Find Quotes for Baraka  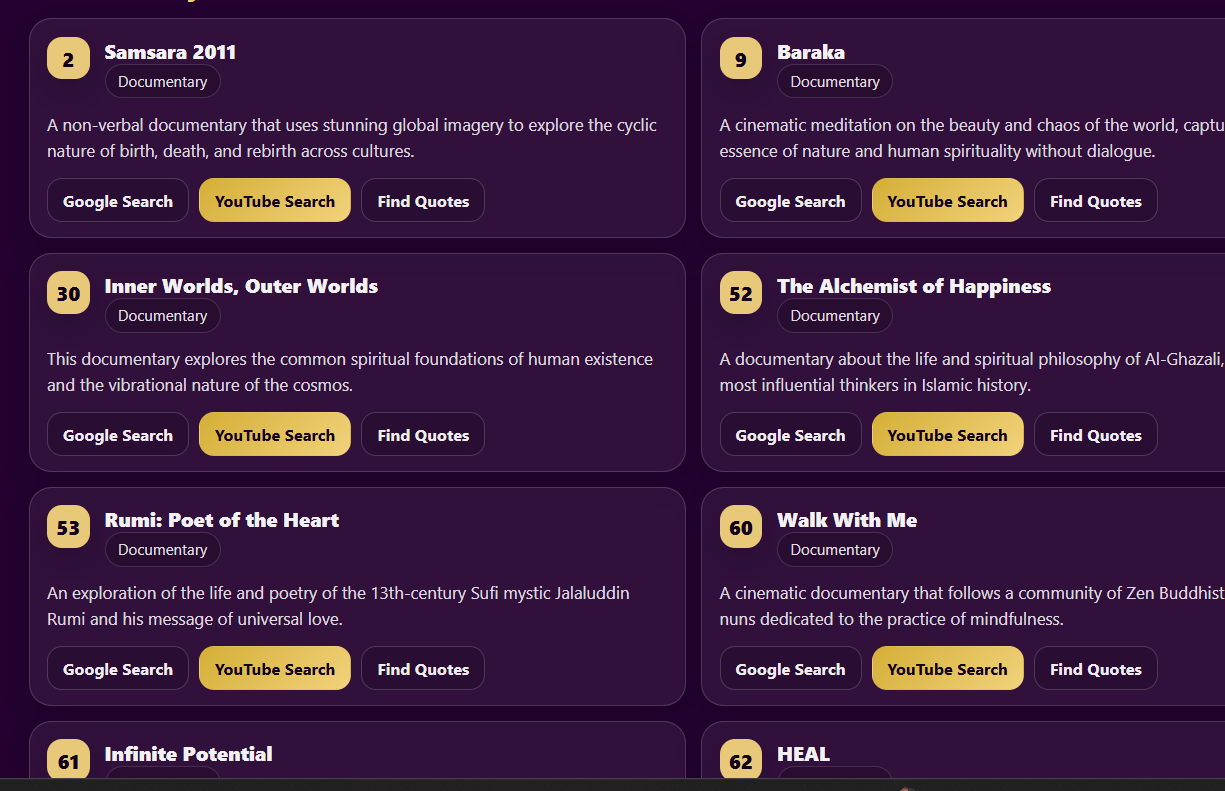click(1095, 201)
